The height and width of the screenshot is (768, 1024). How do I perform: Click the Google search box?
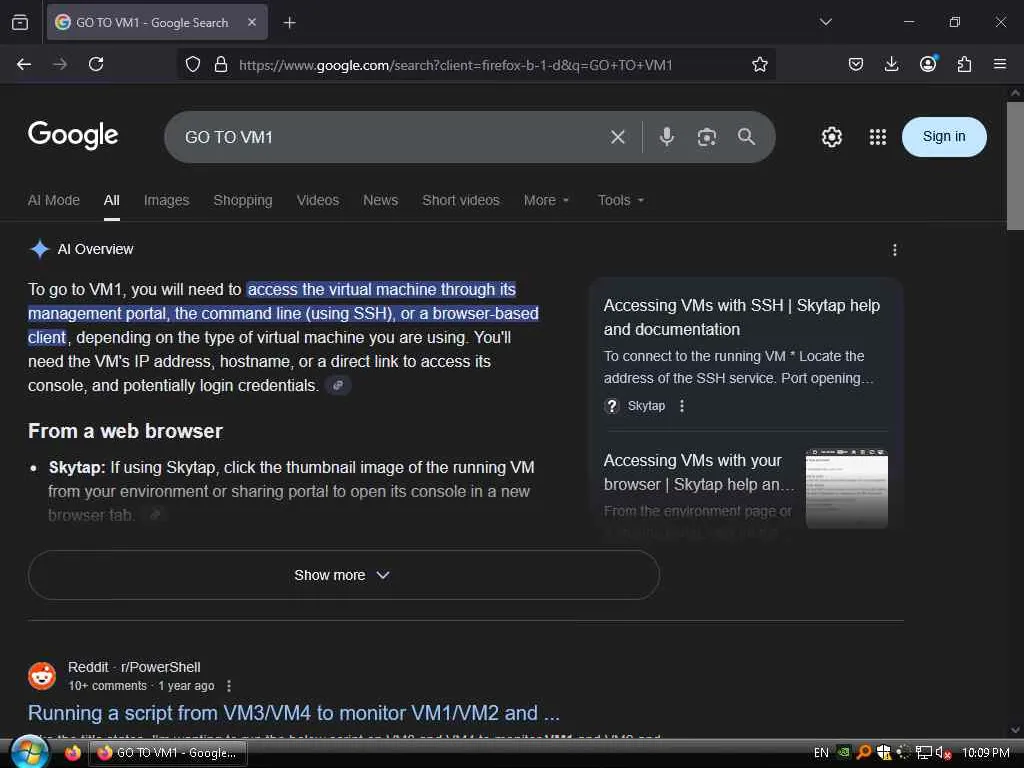point(392,137)
